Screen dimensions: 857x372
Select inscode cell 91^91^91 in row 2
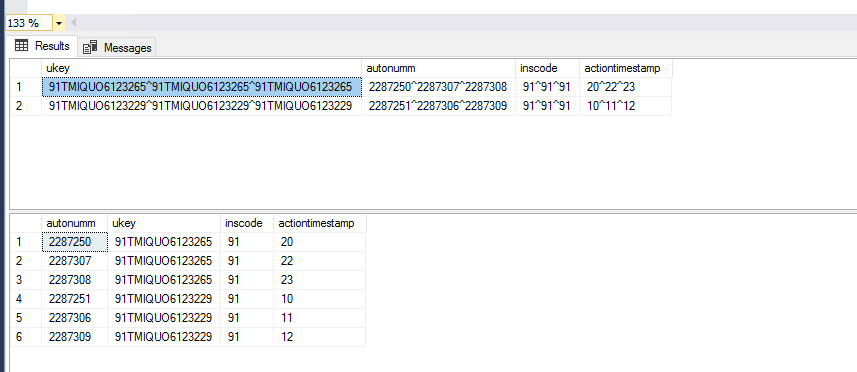[547, 106]
